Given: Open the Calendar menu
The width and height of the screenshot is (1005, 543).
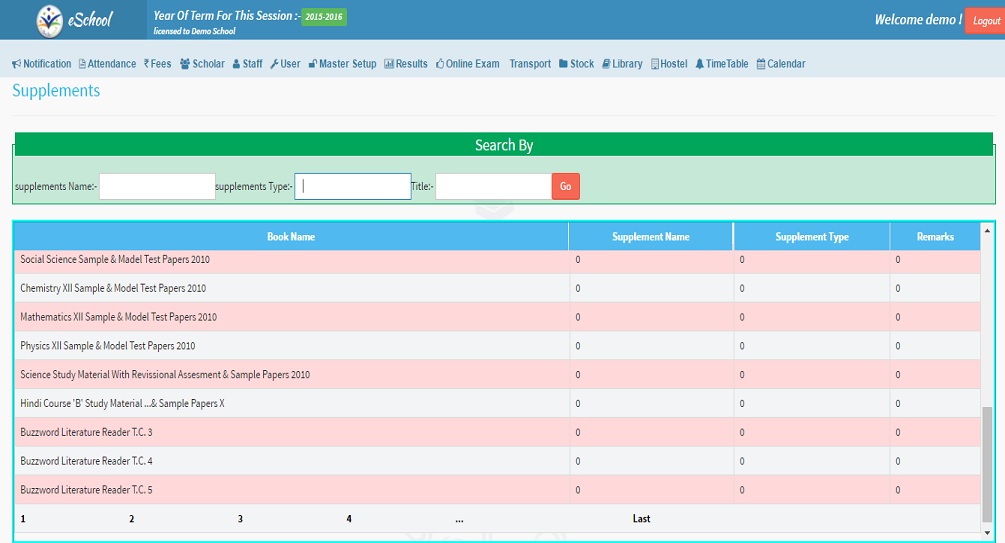Looking at the screenshot, I should click(x=781, y=64).
